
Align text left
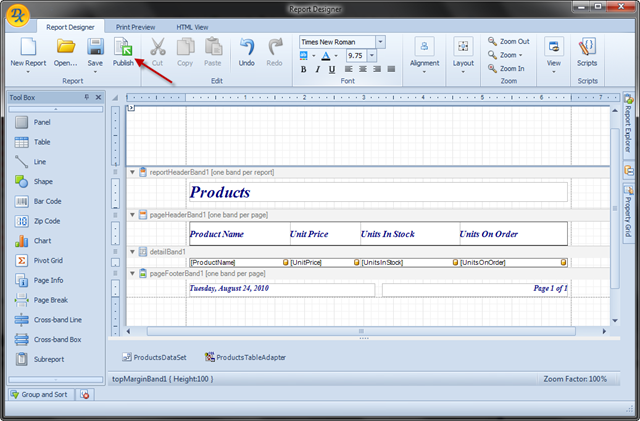[349, 69]
